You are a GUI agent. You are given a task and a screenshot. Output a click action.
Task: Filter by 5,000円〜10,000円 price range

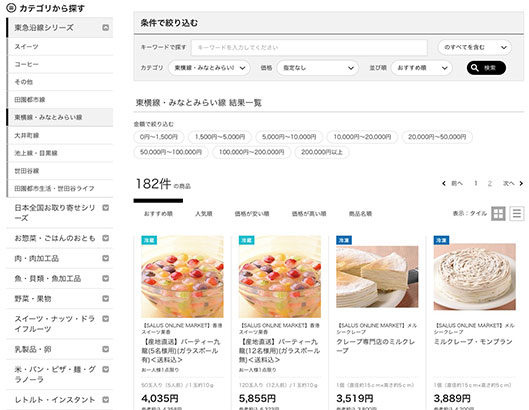(x=289, y=137)
